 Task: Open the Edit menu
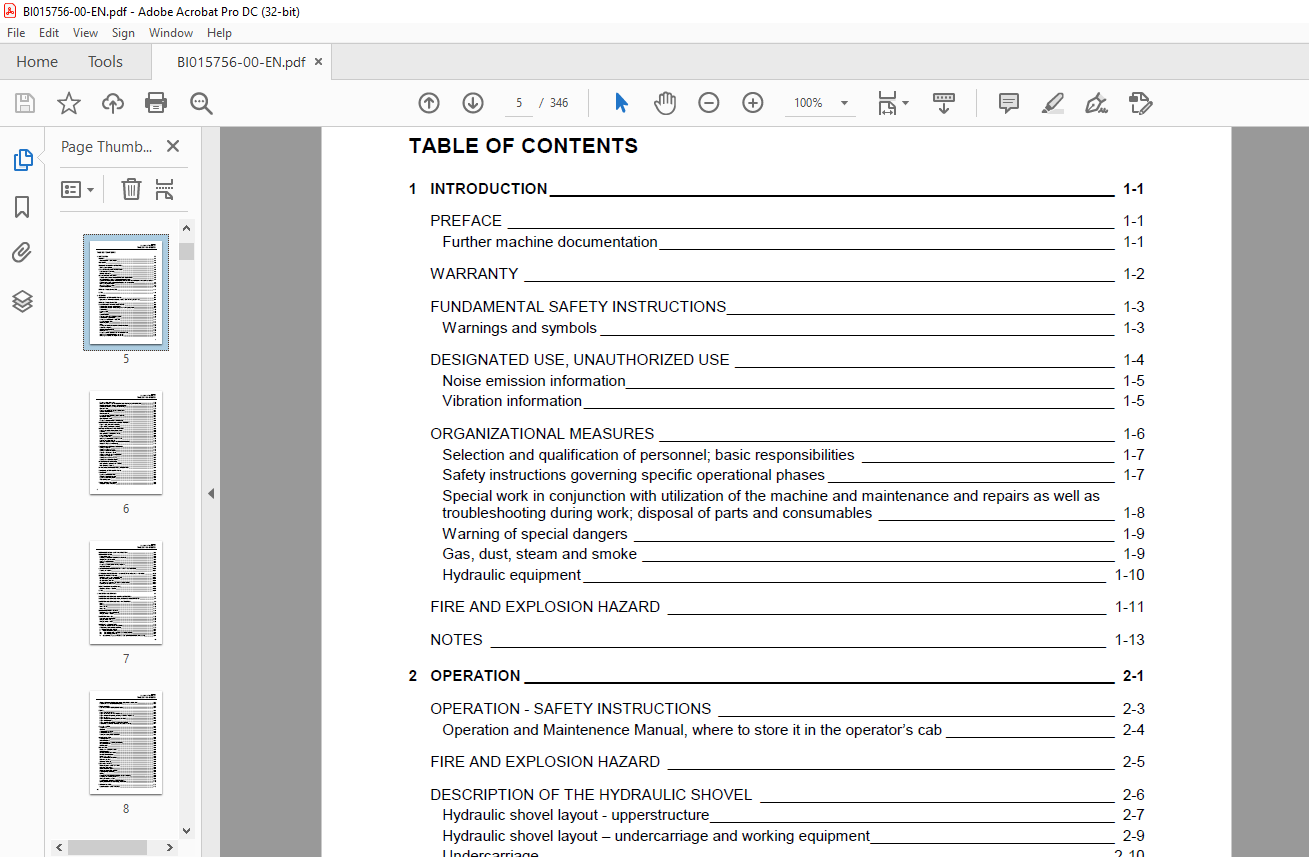point(49,33)
